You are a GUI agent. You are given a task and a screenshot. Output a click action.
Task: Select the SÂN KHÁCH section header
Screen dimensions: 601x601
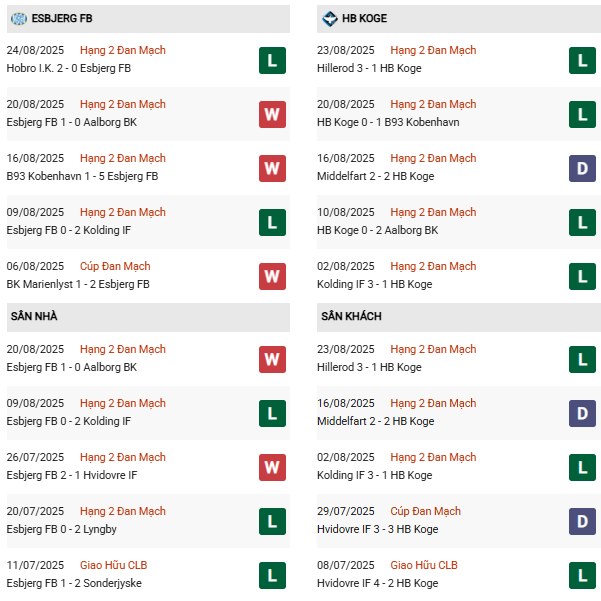click(352, 316)
